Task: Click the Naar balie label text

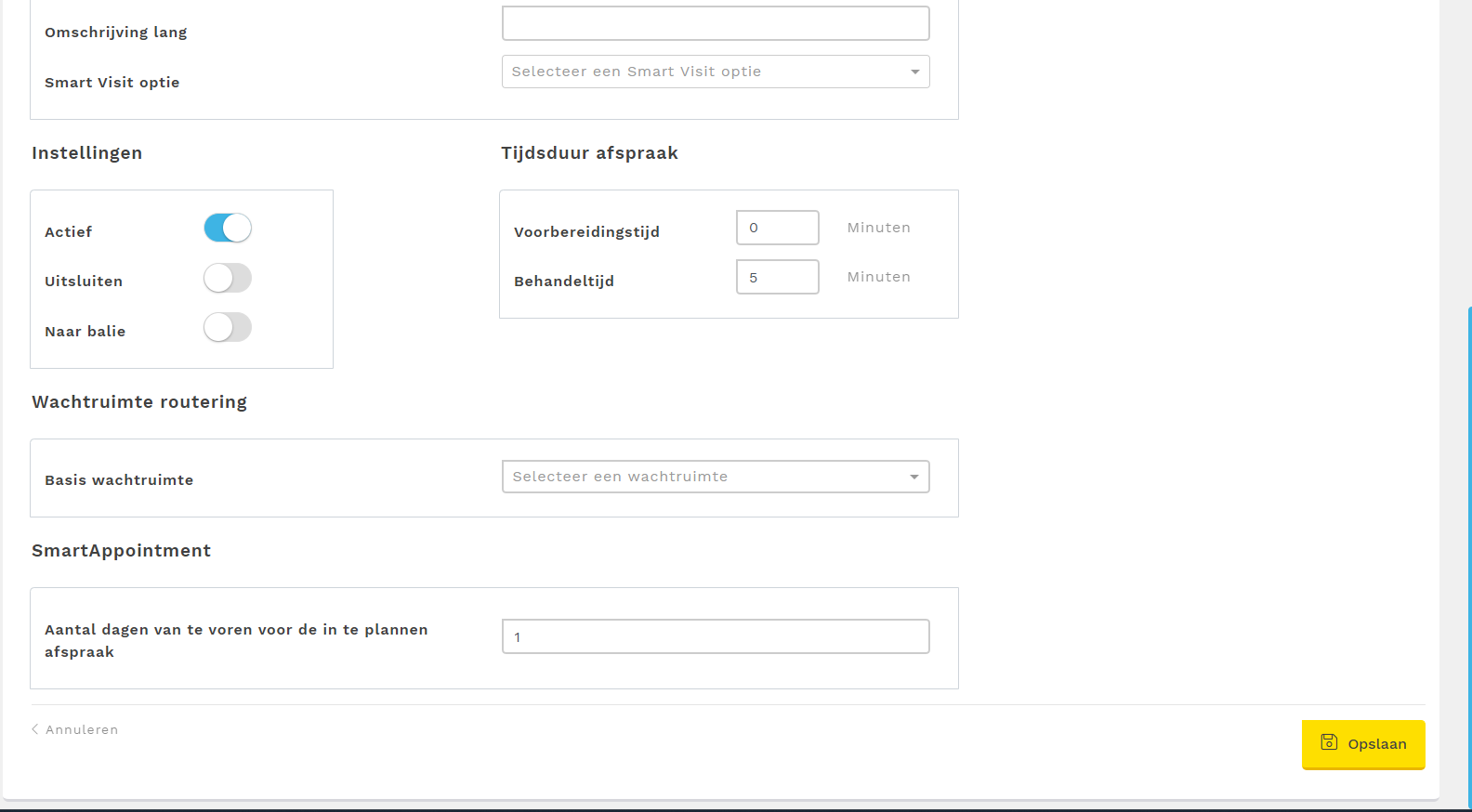Action: (85, 332)
